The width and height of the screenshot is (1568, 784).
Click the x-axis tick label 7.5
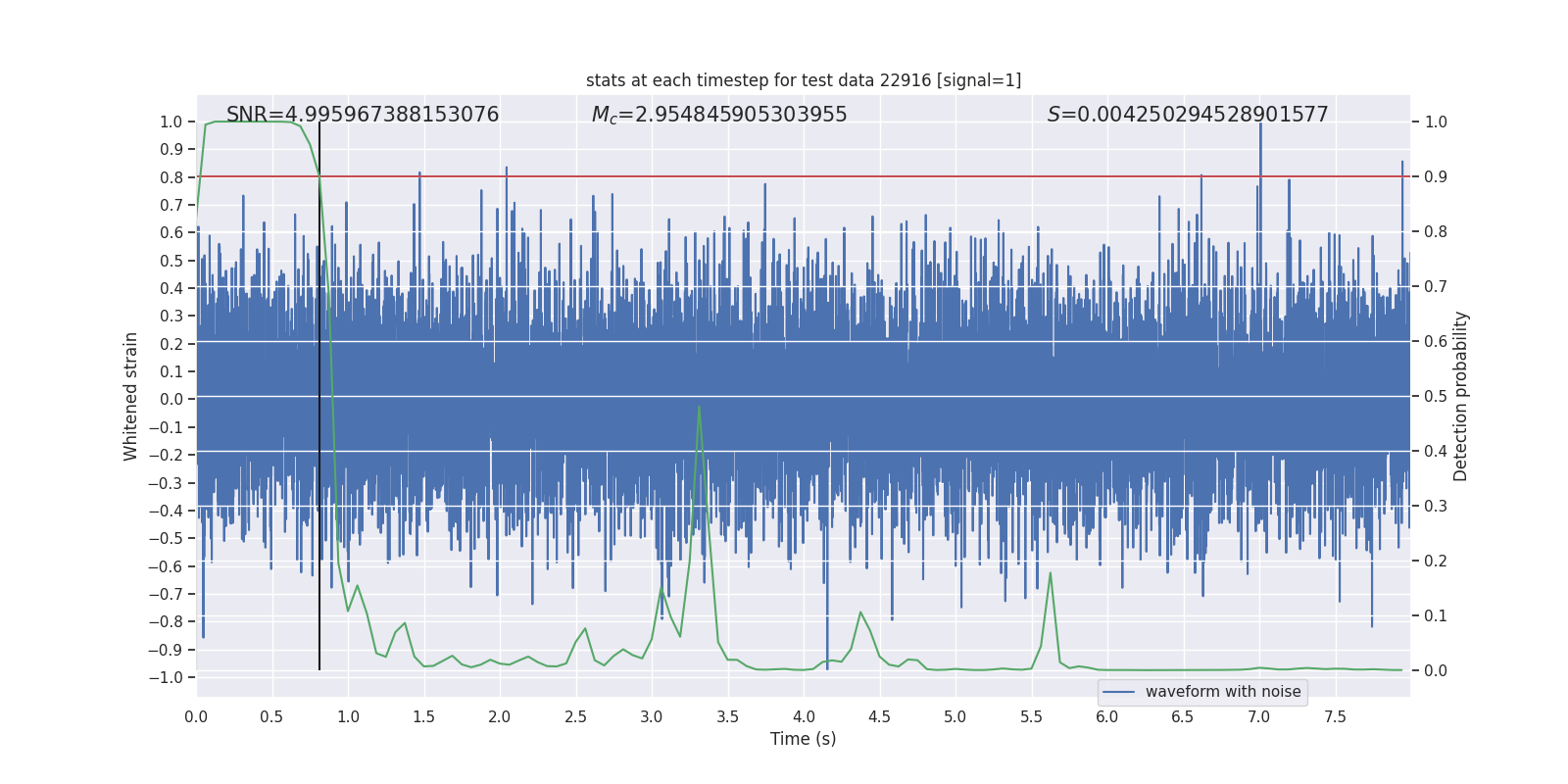coord(1335,716)
